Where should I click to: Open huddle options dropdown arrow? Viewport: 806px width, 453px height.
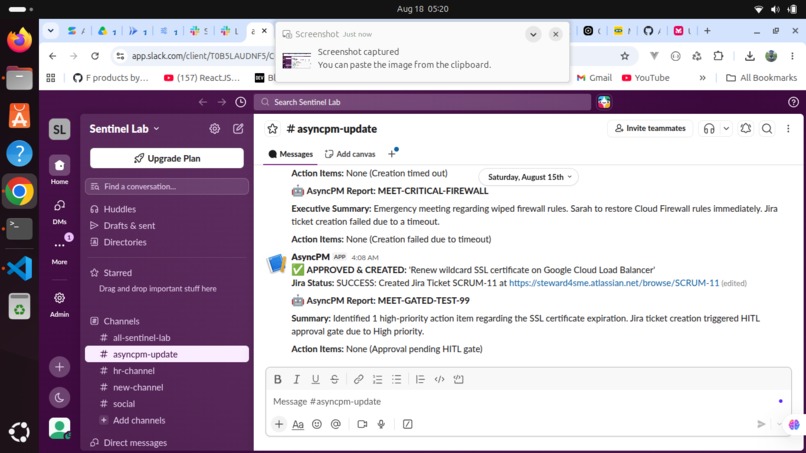click(726, 129)
